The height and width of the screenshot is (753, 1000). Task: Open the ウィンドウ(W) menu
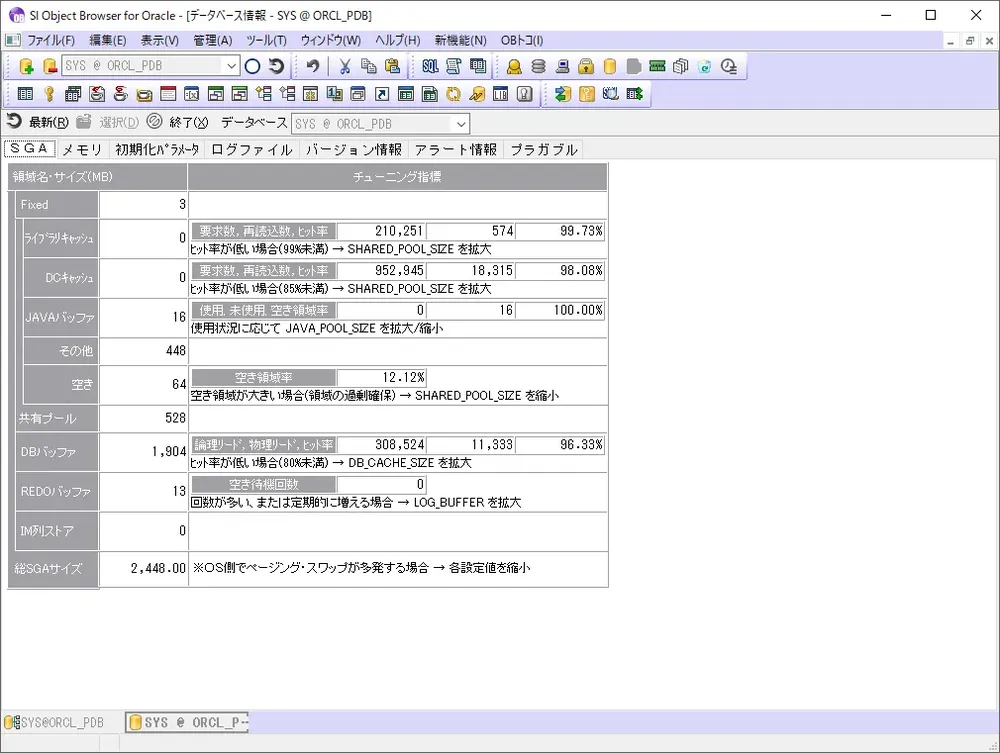330,41
